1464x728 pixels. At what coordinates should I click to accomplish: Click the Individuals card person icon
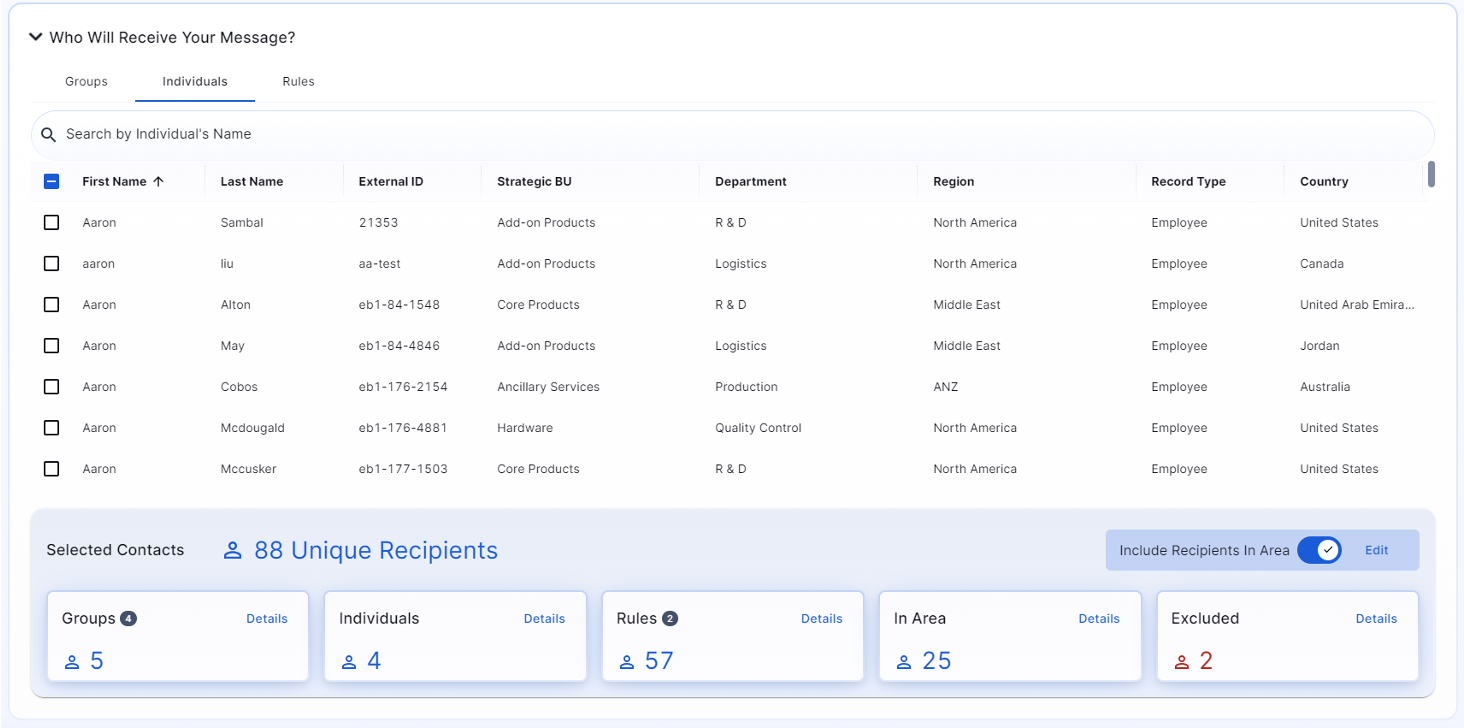tap(349, 662)
